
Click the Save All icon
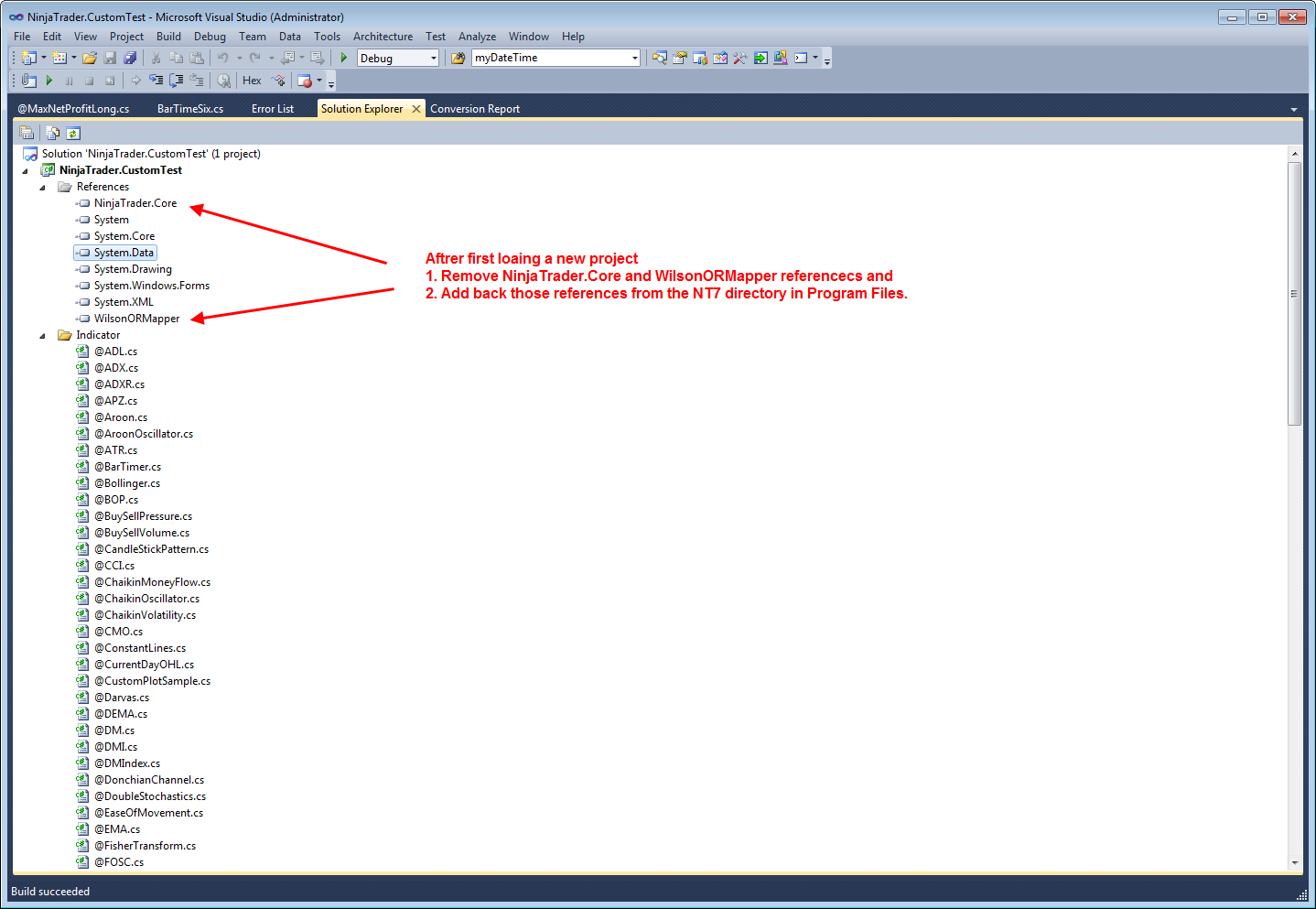pos(130,58)
